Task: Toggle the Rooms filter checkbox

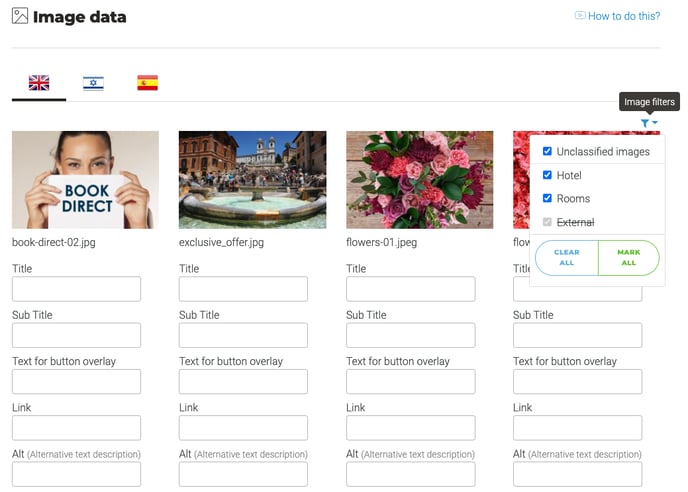Action: coord(547,198)
